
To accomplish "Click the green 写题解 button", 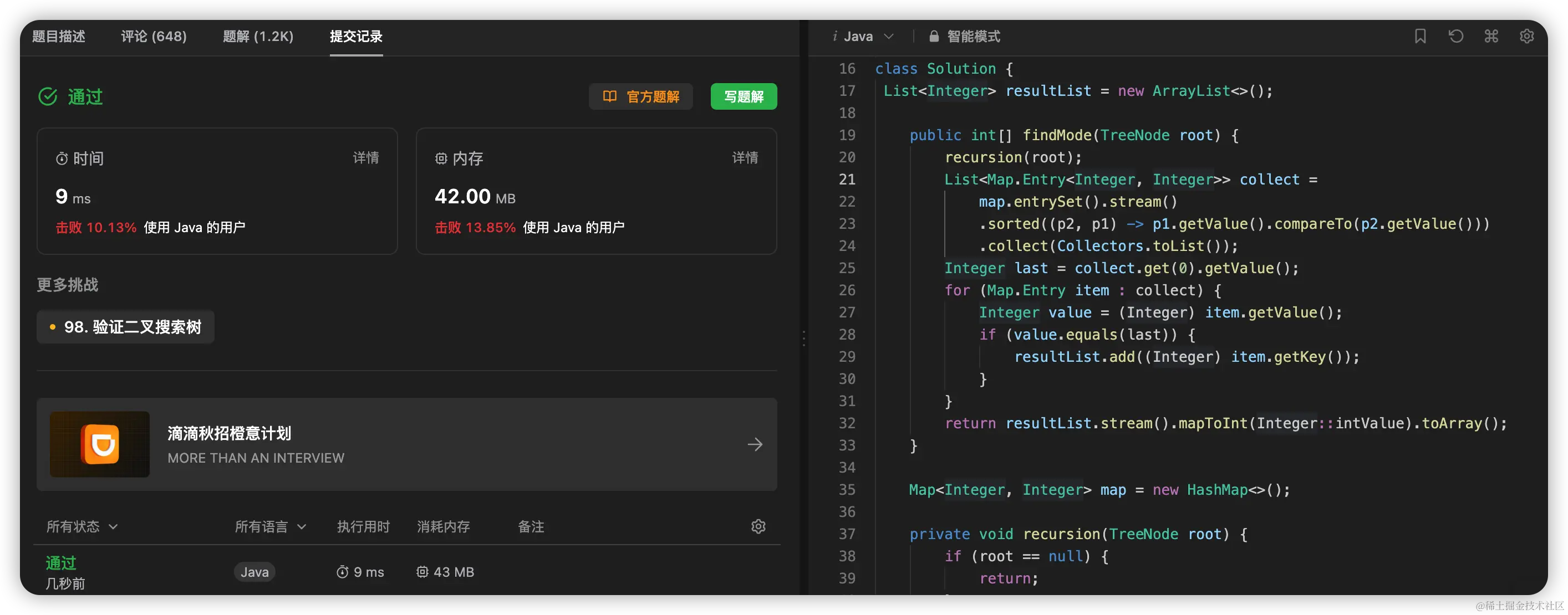I will pyautogui.click(x=743, y=97).
